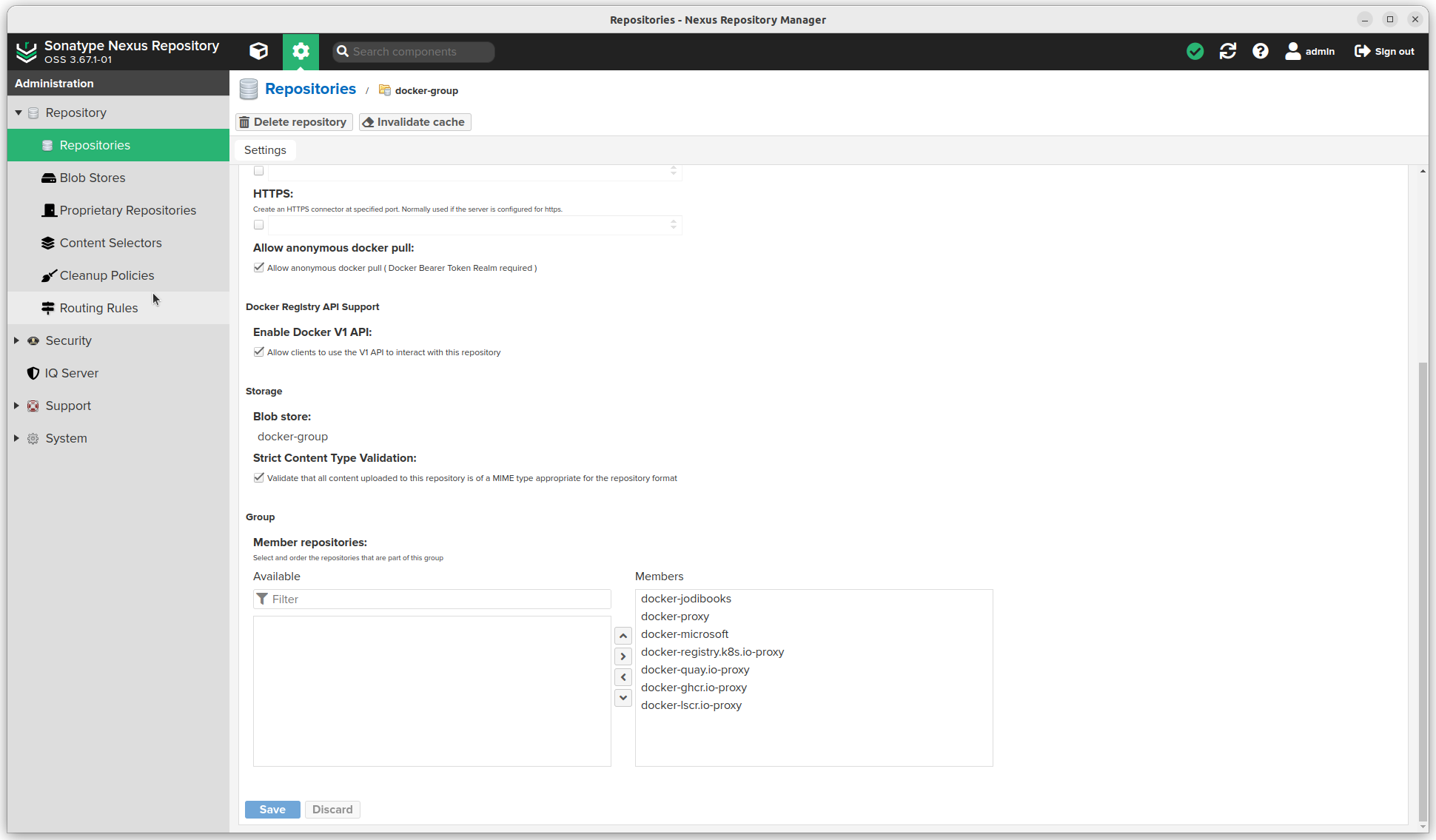The width and height of the screenshot is (1436, 840).
Task: Click the Support lifebuoy icon
Action: coord(33,406)
